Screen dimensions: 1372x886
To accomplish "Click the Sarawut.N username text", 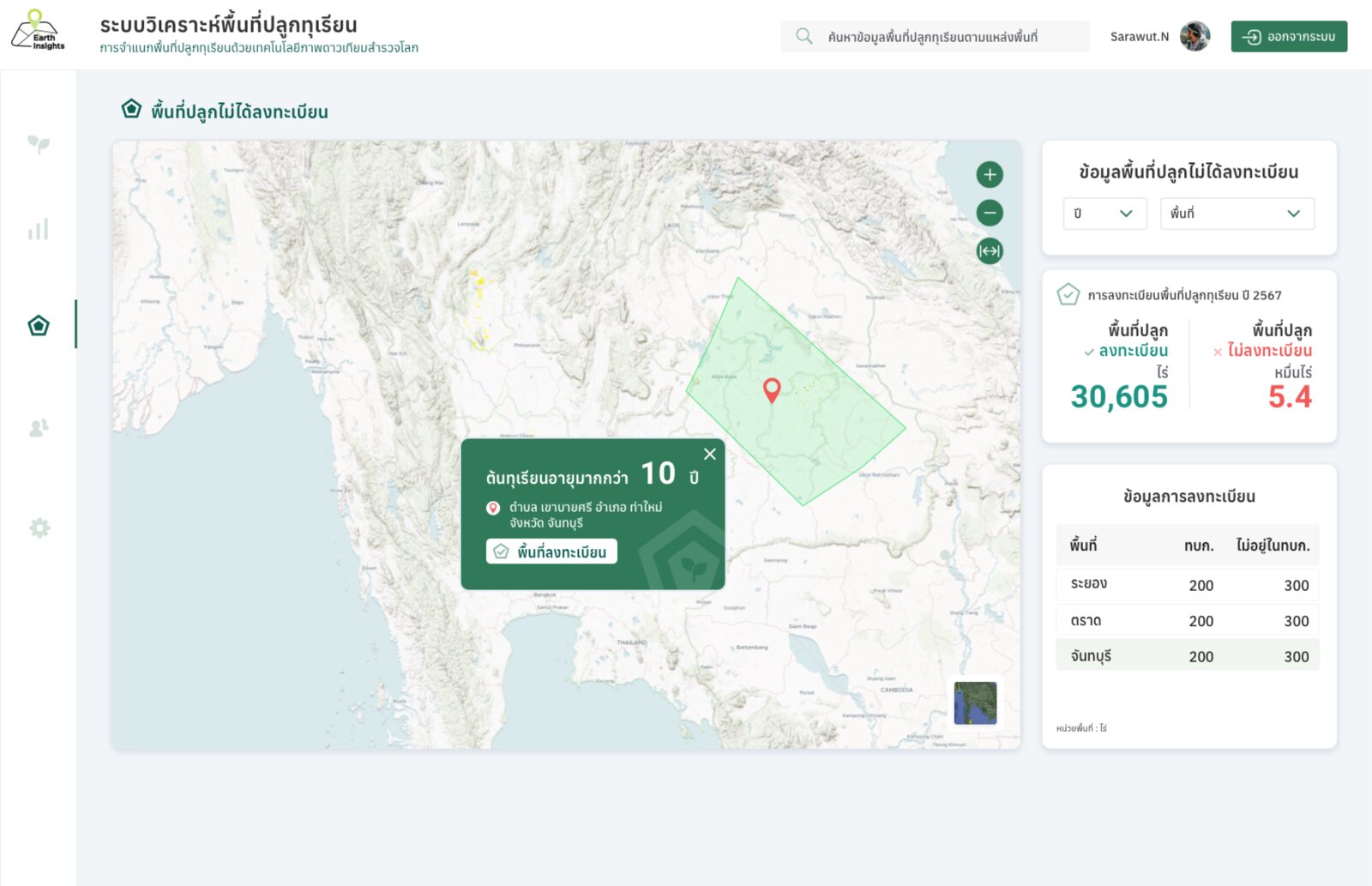I will 1140,37.
